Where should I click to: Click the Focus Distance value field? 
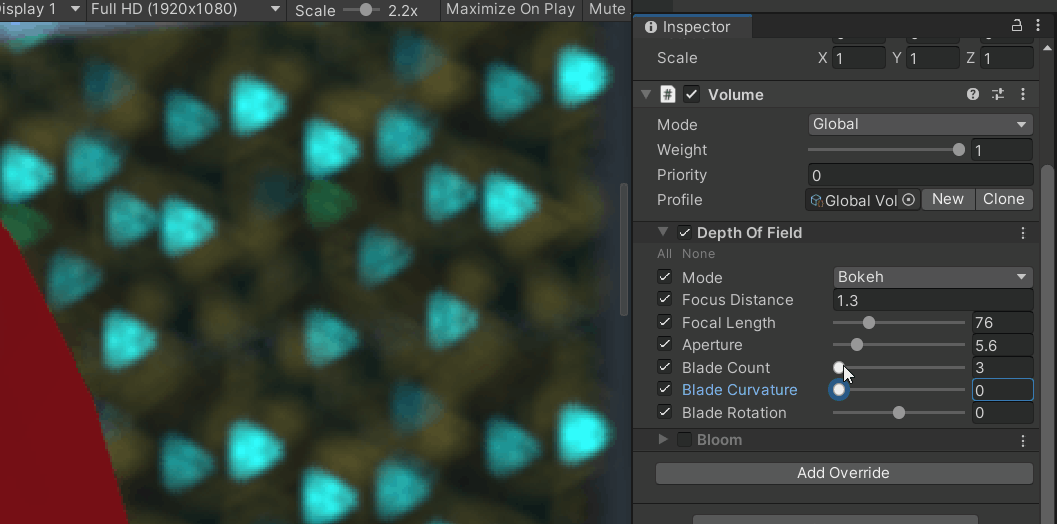click(933, 300)
